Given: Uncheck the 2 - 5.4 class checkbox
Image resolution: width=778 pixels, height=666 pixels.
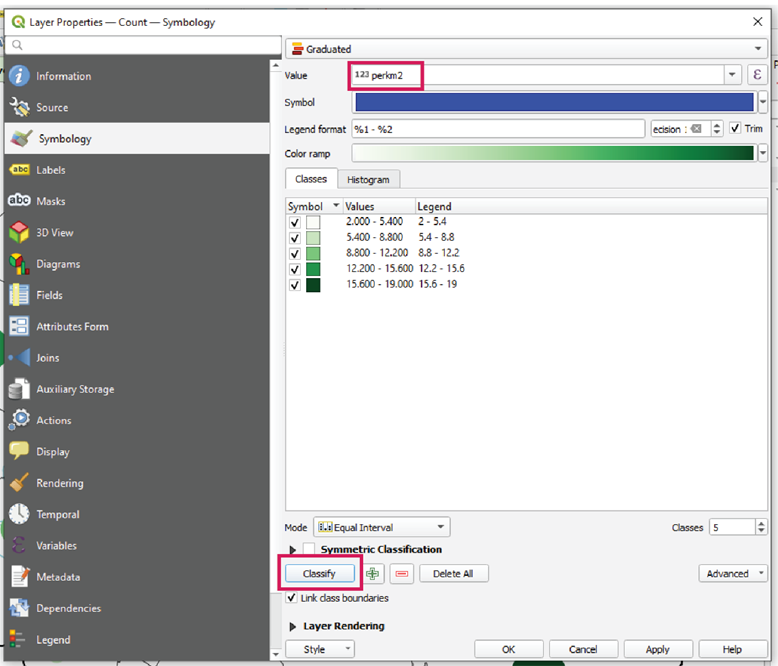Looking at the screenshot, I should click(x=294, y=223).
